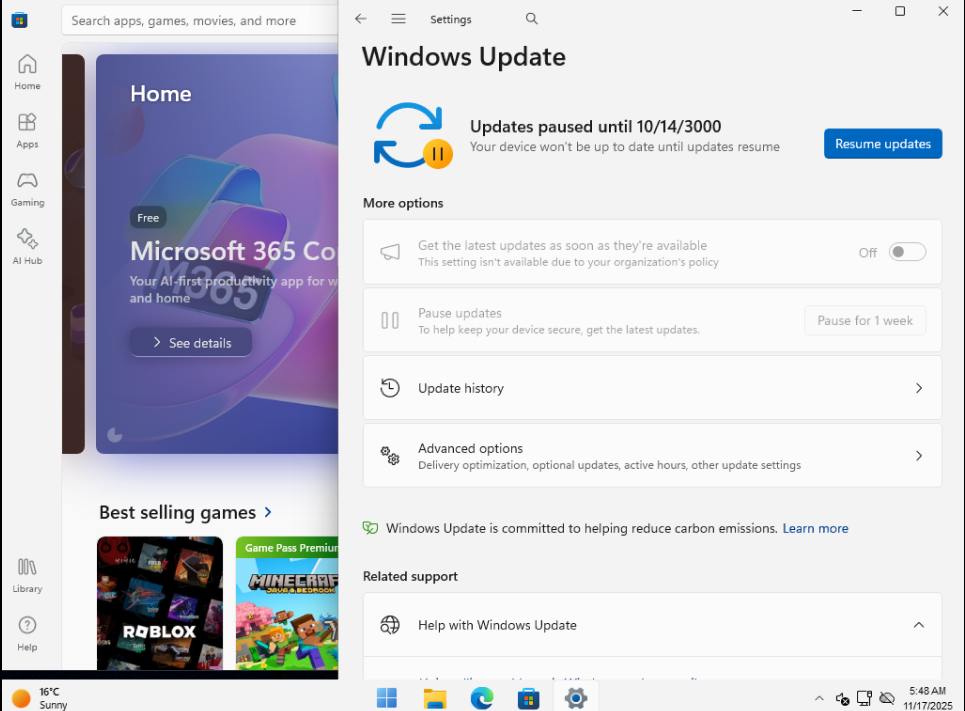
Task: Open AI Hub in Microsoft Store
Action: [x=27, y=247]
